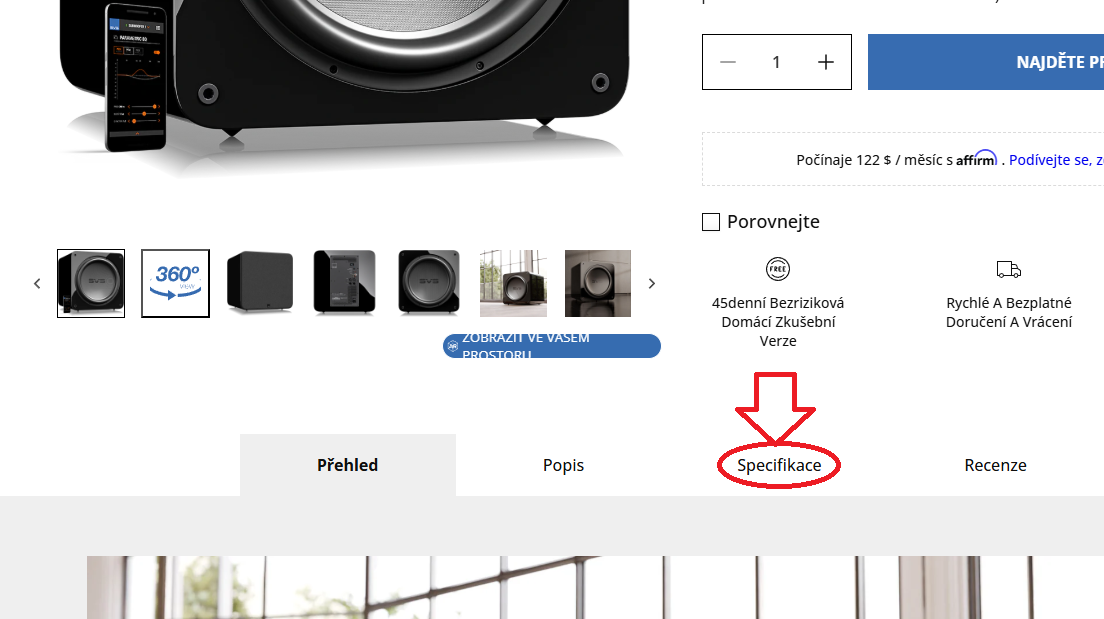The image size is (1104, 619).
Task: Open the Recenze tab
Action: pos(995,465)
